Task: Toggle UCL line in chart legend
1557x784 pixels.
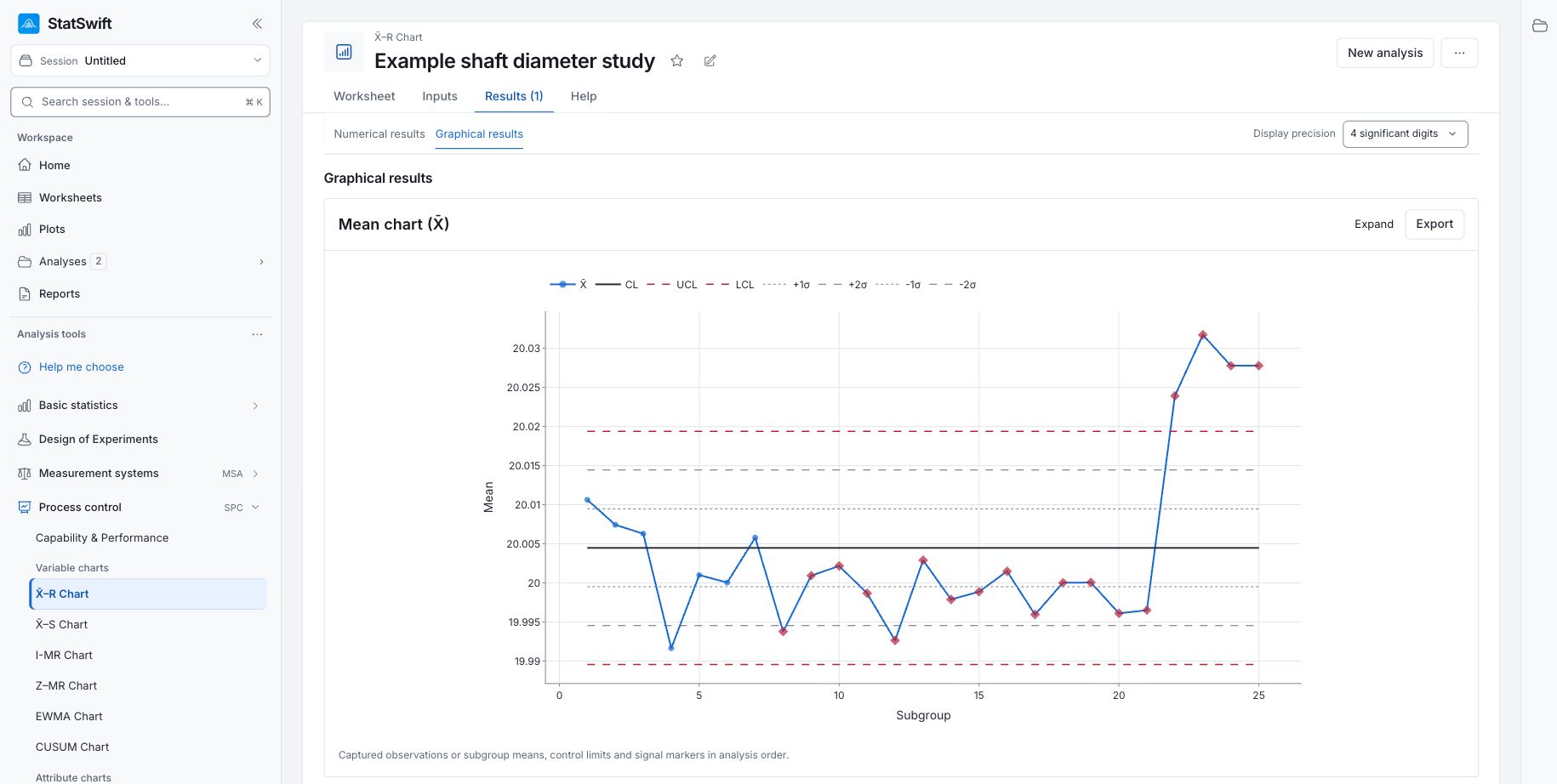Action: 672,285
